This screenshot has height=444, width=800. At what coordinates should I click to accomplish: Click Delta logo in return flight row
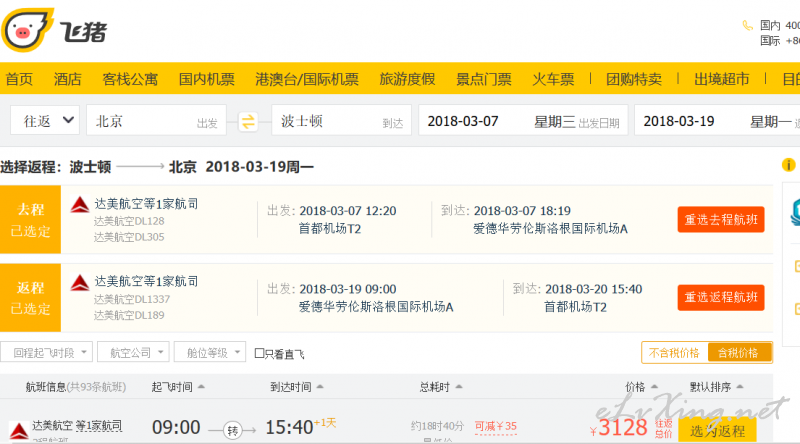point(80,282)
